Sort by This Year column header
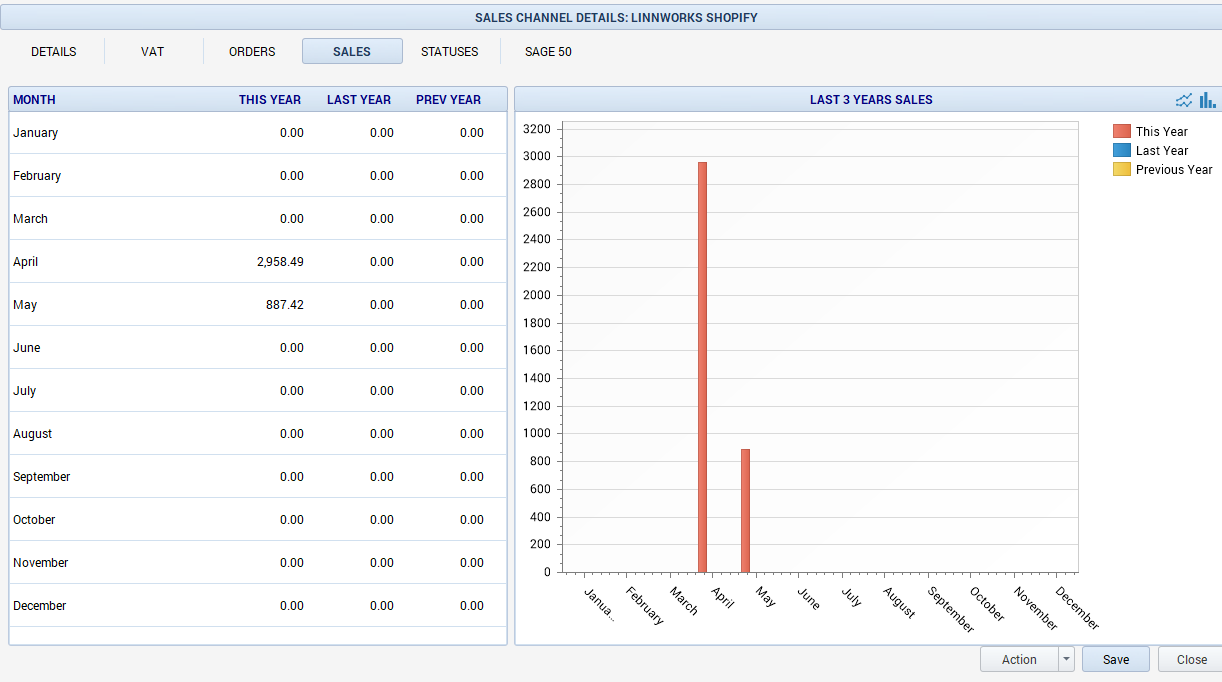The height and width of the screenshot is (682, 1222). [269, 100]
